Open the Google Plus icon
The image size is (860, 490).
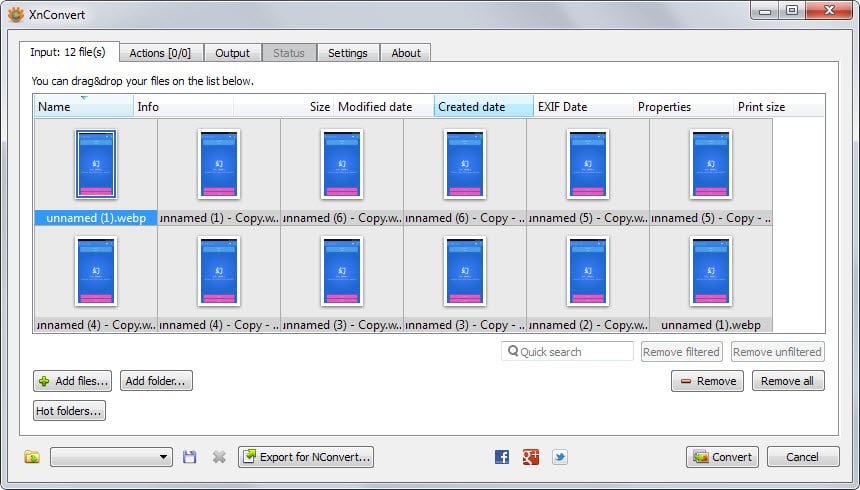(x=531, y=457)
